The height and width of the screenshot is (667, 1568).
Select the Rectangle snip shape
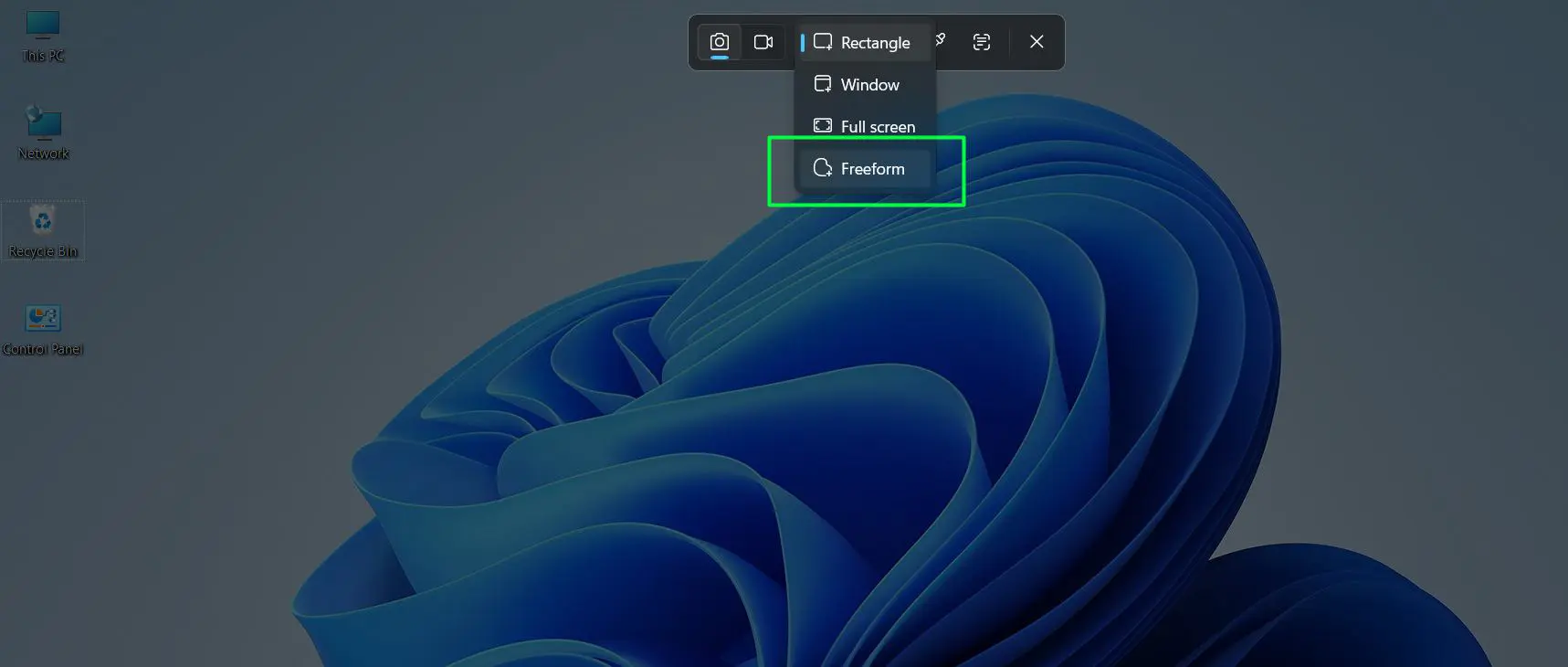pos(865,43)
